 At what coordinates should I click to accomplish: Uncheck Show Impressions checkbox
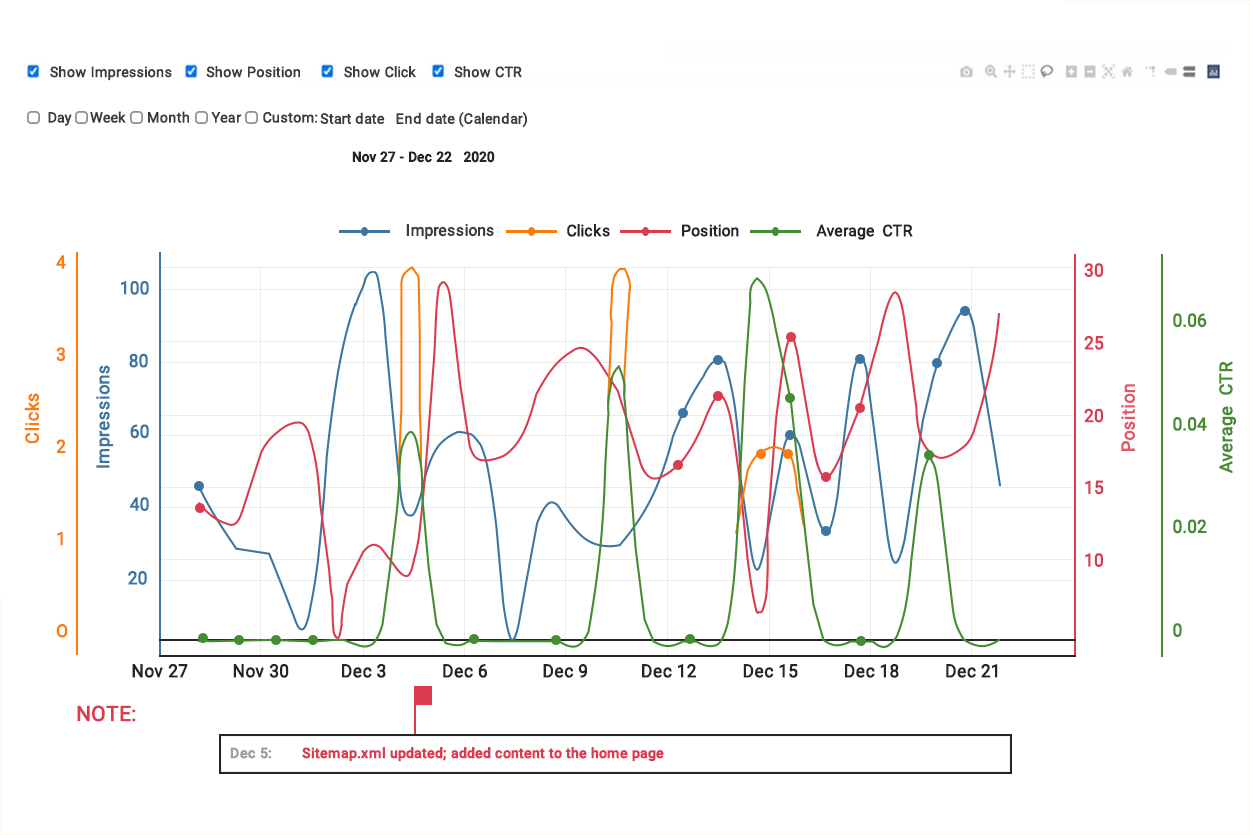coord(33,71)
